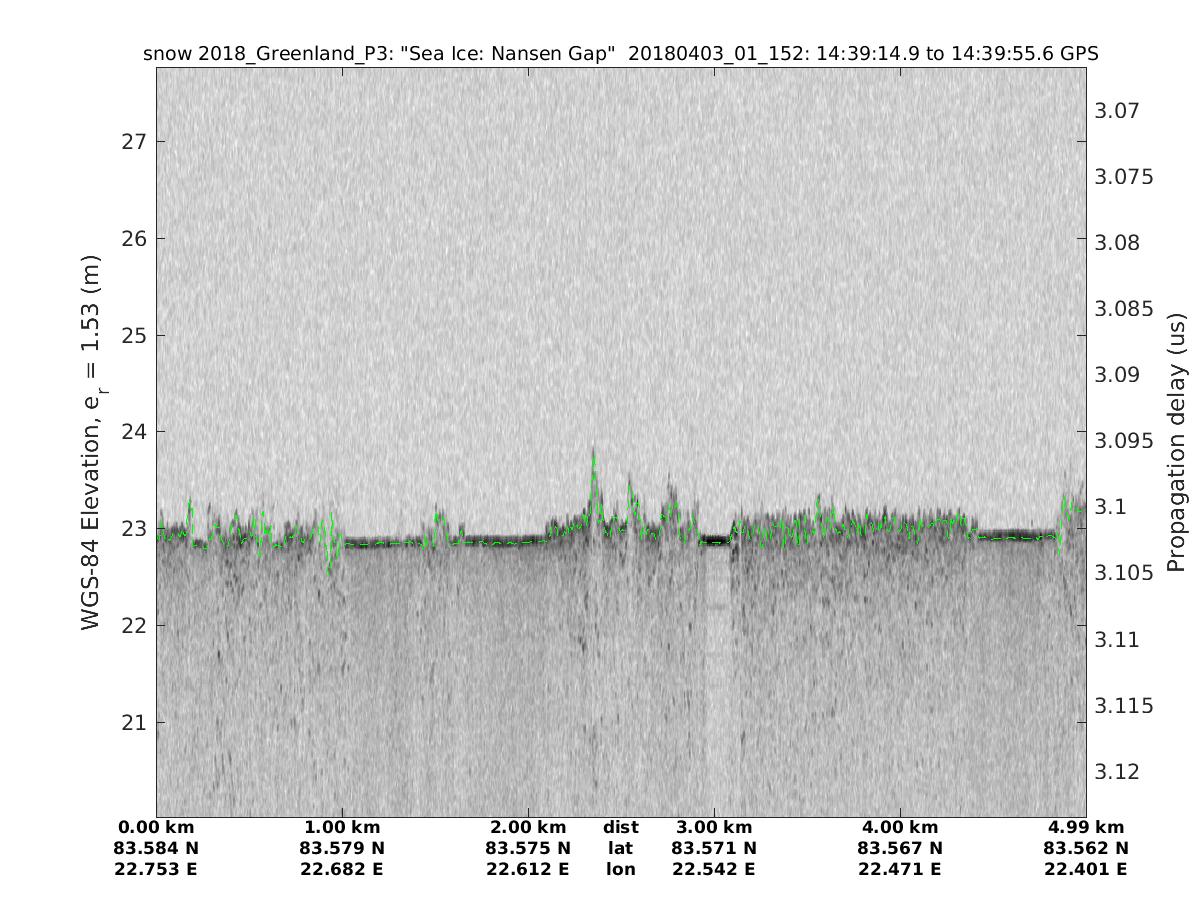Image resolution: width=1200 pixels, height=900 pixels.
Task: Click the 'dist' legend text below plot
Action: coord(620,828)
